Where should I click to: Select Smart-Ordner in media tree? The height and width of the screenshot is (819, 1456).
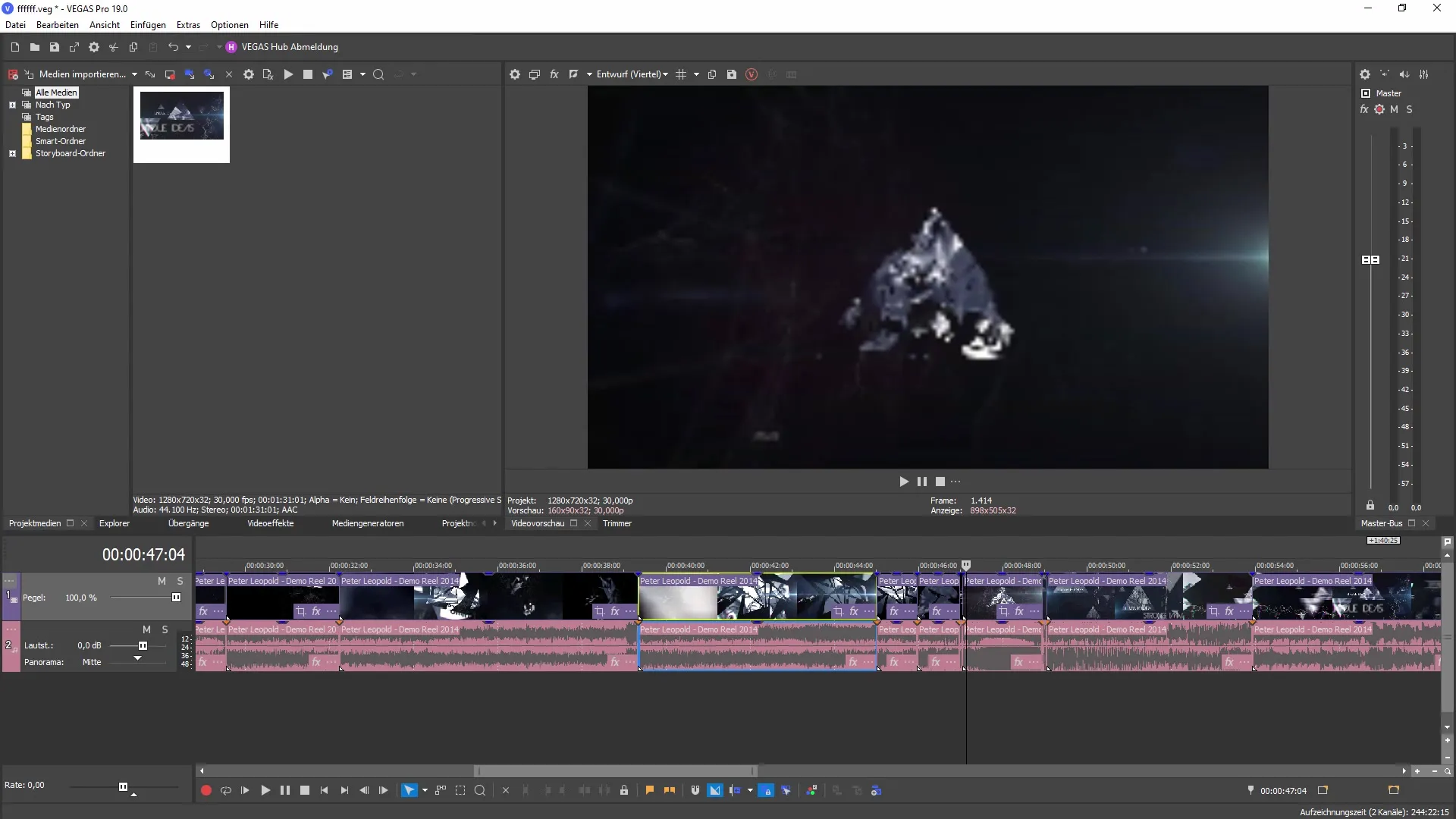(61, 141)
